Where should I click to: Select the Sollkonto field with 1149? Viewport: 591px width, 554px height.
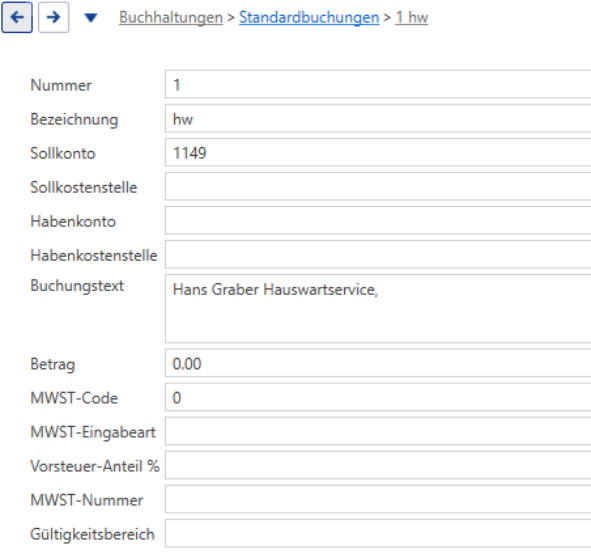click(378, 152)
